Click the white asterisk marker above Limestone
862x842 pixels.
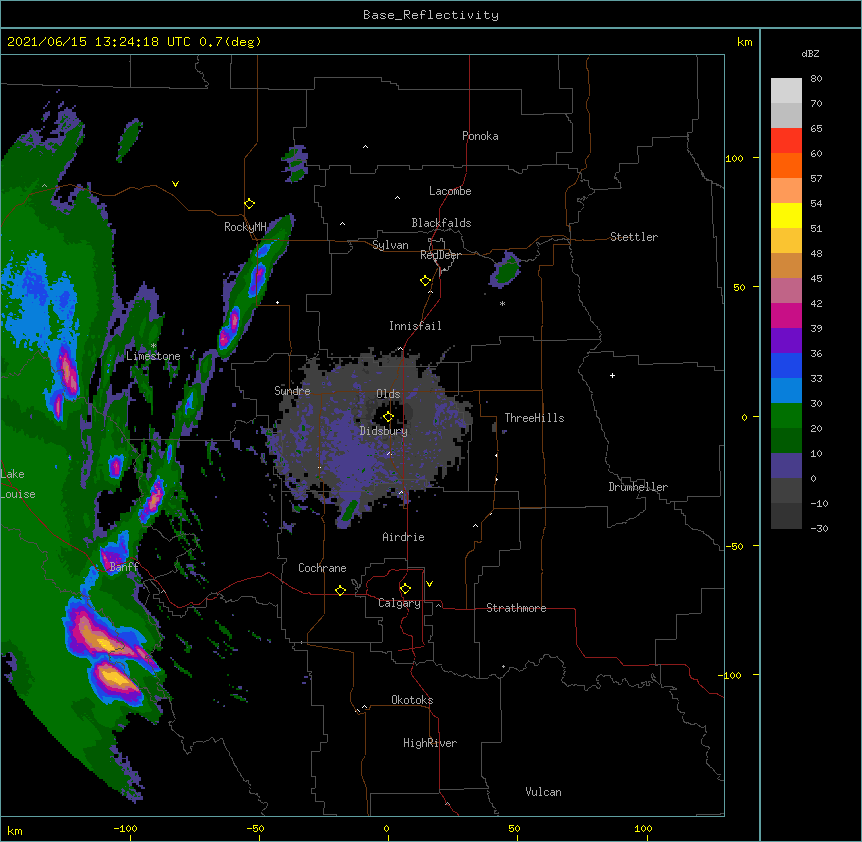154,346
